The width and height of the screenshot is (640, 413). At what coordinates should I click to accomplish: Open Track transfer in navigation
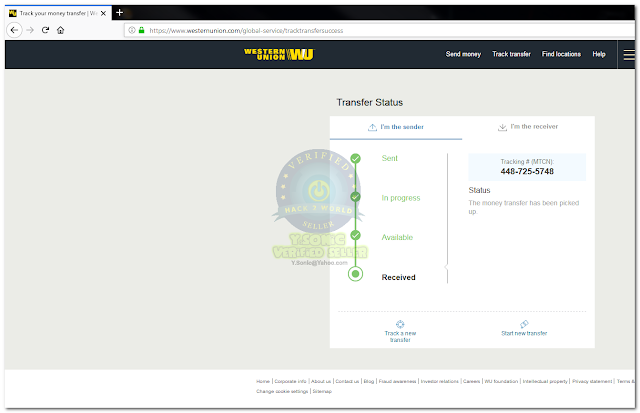(x=511, y=54)
